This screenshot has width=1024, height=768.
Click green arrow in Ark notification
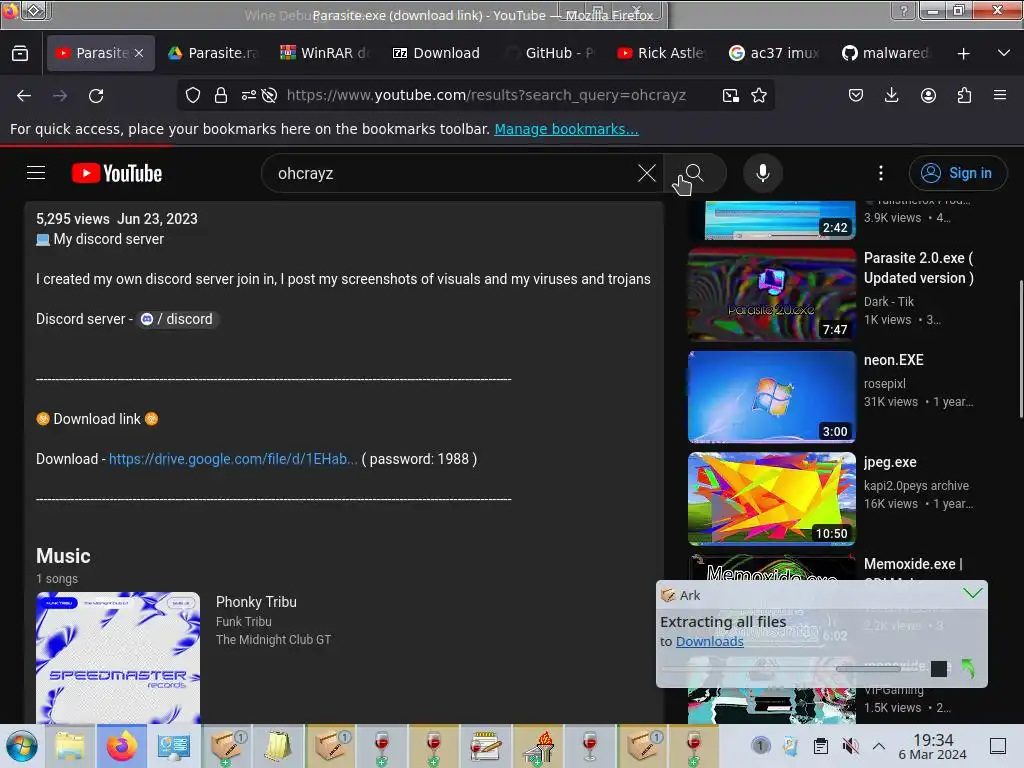click(968, 668)
